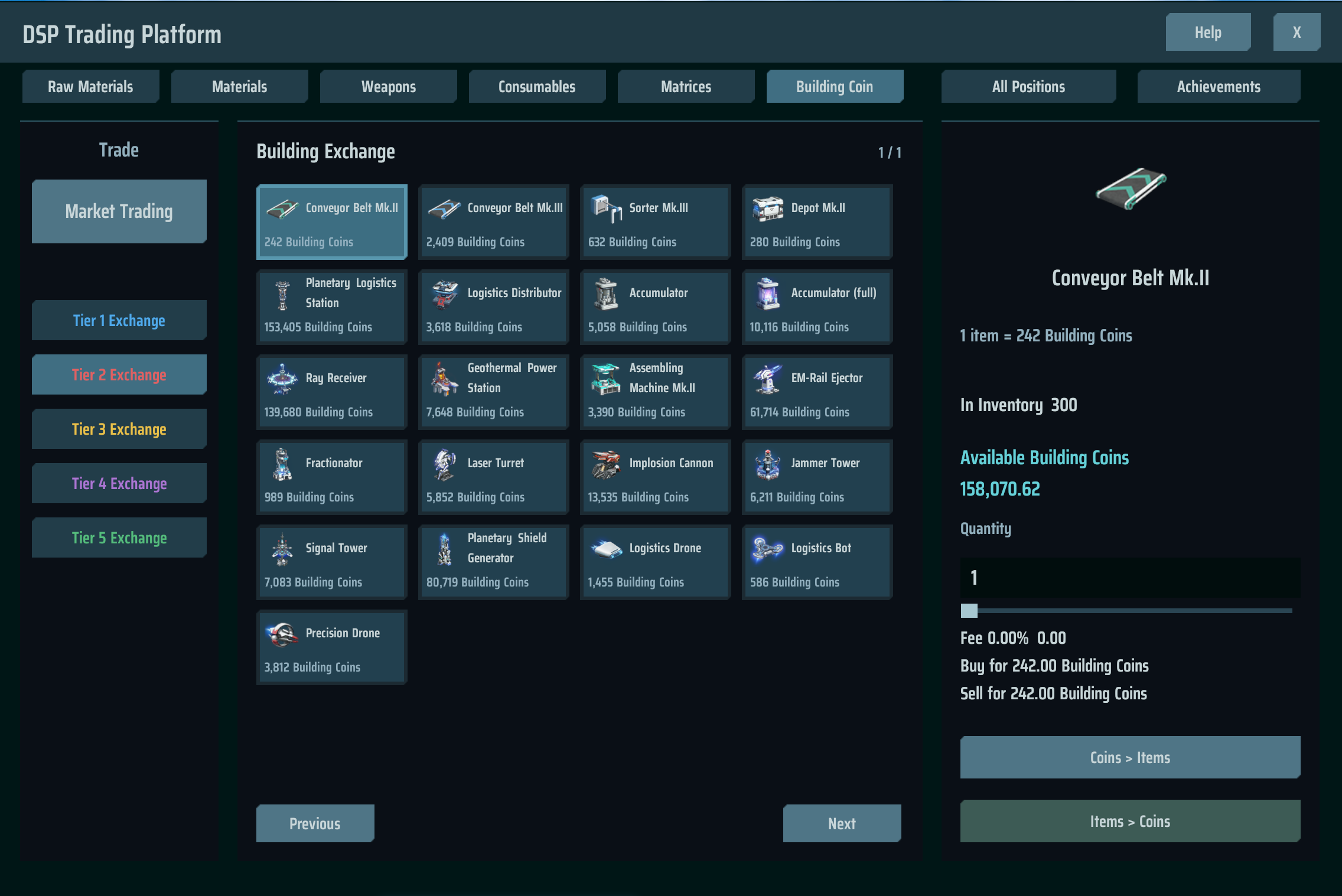Select the Laser Turret icon
The image size is (1342, 896).
444,464
